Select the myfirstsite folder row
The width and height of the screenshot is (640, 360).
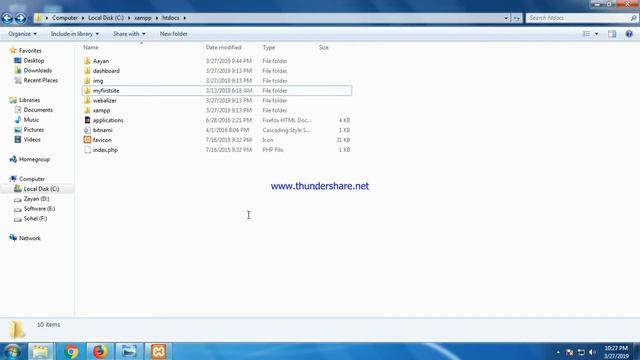[x=216, y=91]
